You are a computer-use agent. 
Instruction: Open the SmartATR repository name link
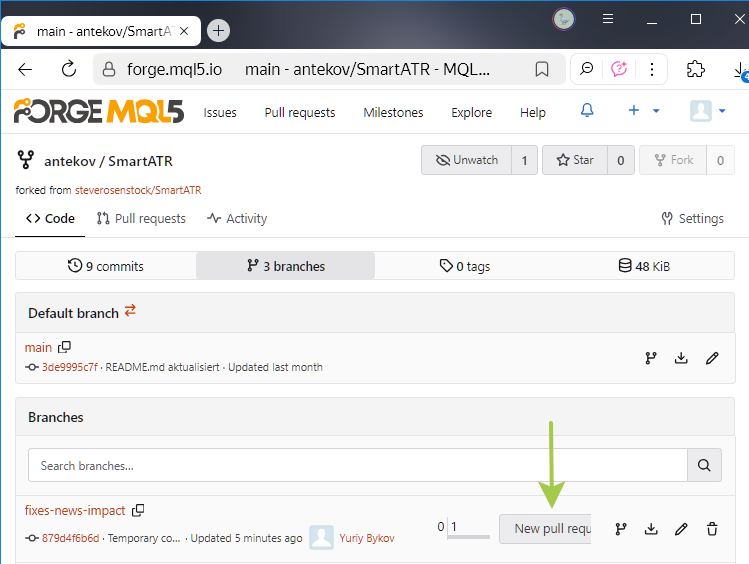[x=140, y=161]
